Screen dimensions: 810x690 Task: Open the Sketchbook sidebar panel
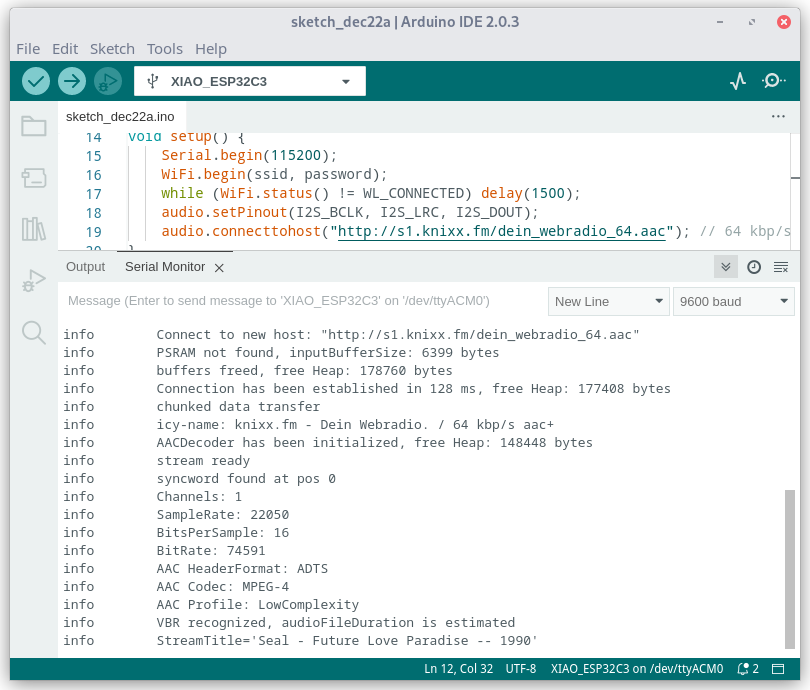click(33, 127)
